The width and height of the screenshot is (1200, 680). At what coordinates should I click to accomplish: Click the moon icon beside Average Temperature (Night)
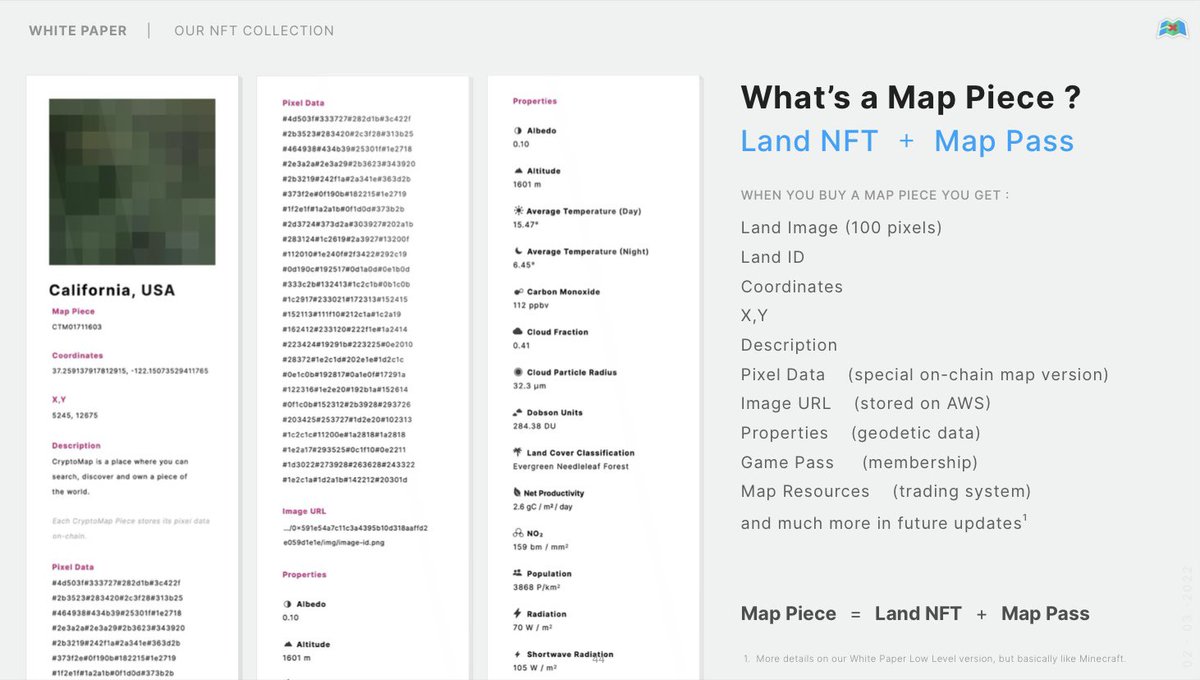[517, 251]
